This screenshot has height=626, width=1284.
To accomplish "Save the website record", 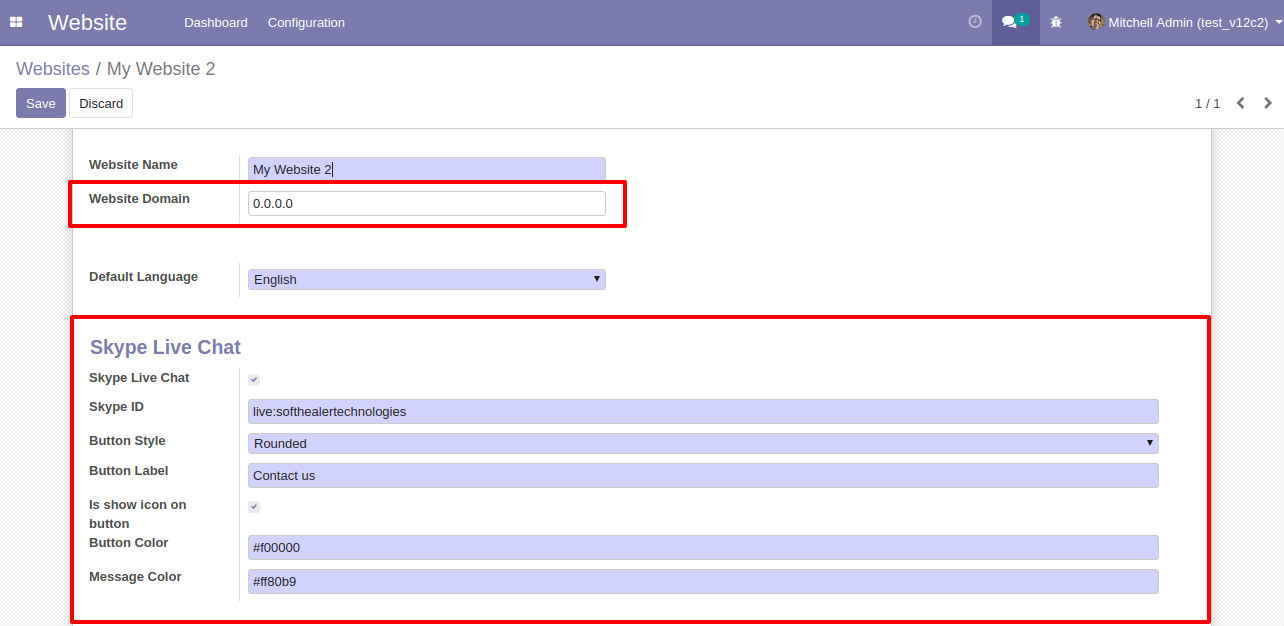I will coord(41,103).
